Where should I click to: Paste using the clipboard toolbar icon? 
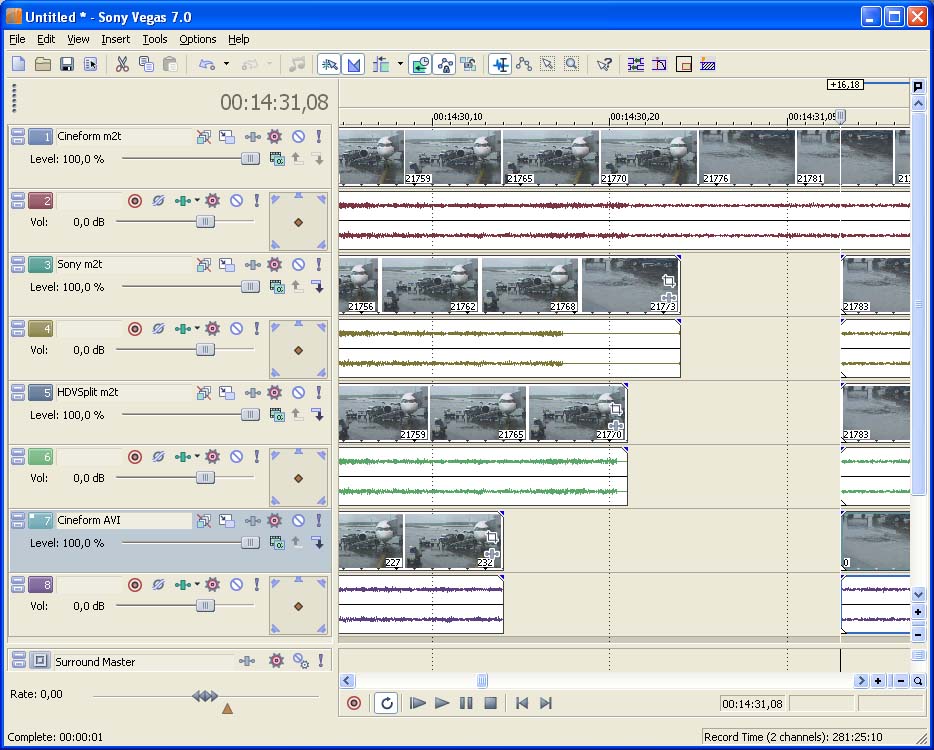click(170, 64)
